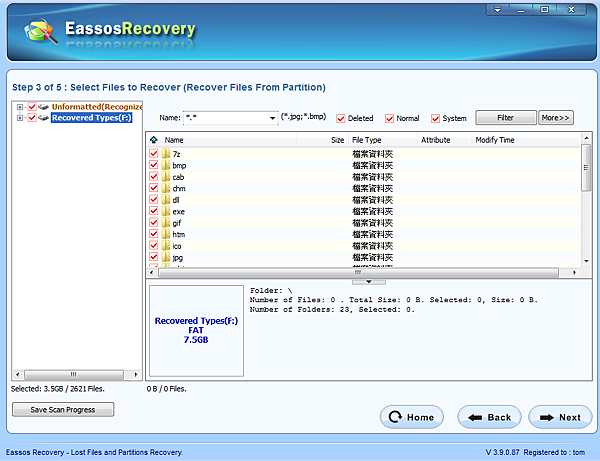
Task: Proceed with the Next button
Action: (561, 417)
